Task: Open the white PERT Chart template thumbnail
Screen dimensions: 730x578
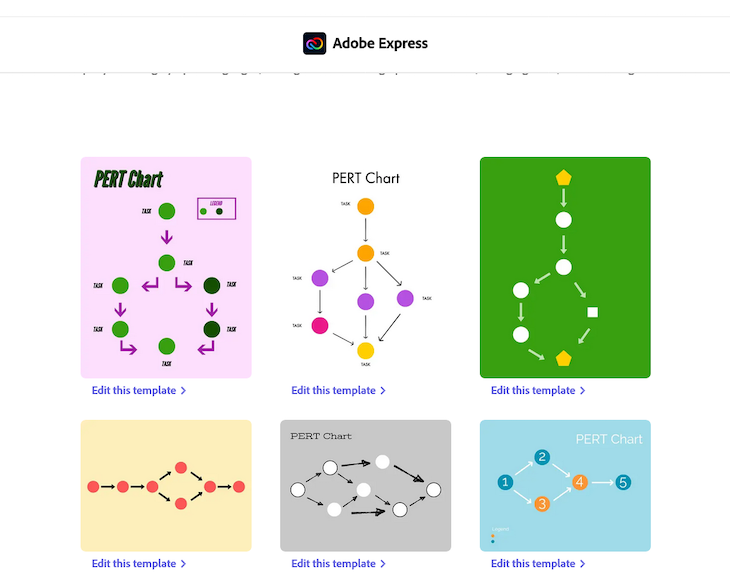Action: pos(365,268)
